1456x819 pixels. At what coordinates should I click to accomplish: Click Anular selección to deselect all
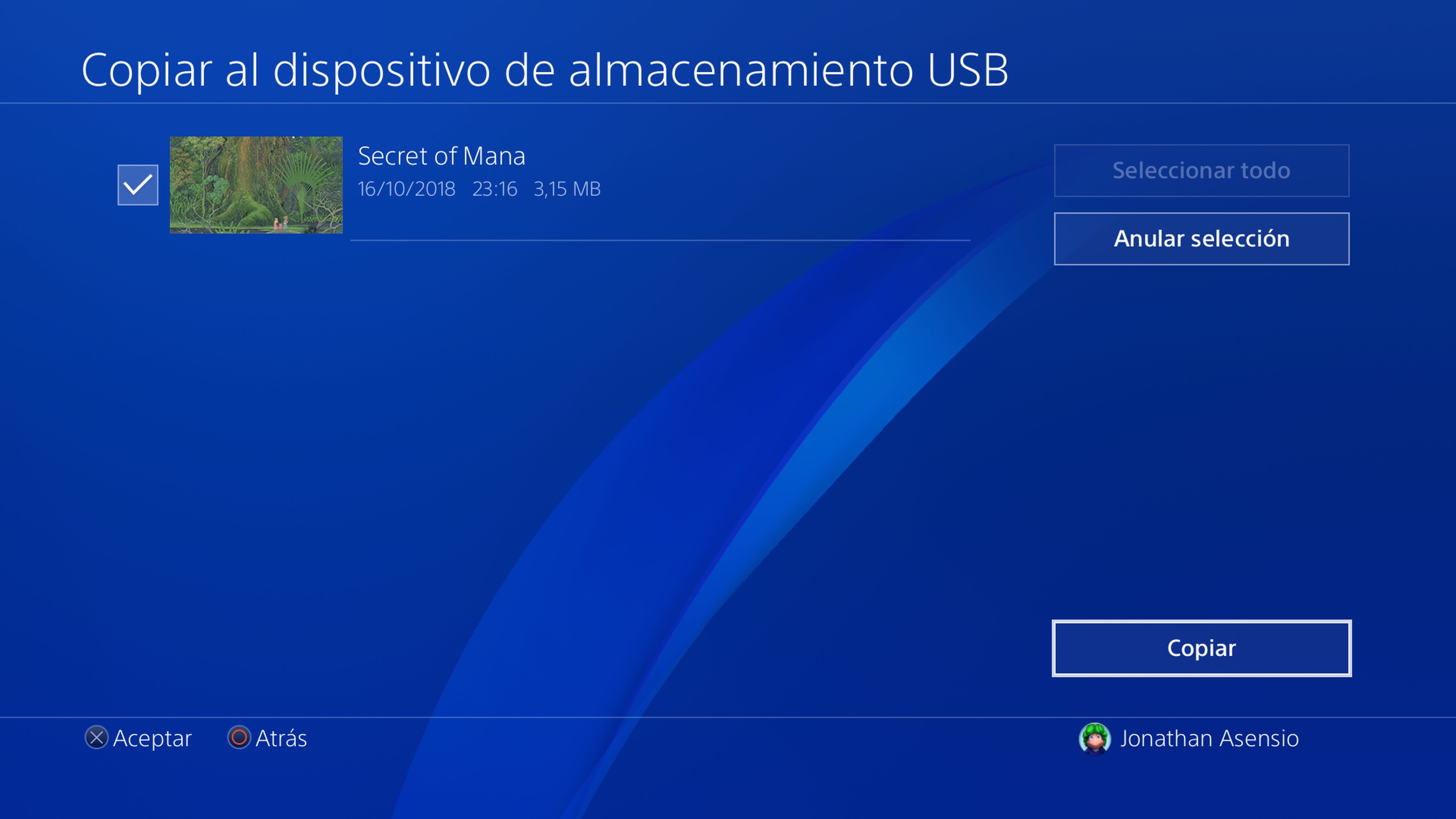[1201, 238]
